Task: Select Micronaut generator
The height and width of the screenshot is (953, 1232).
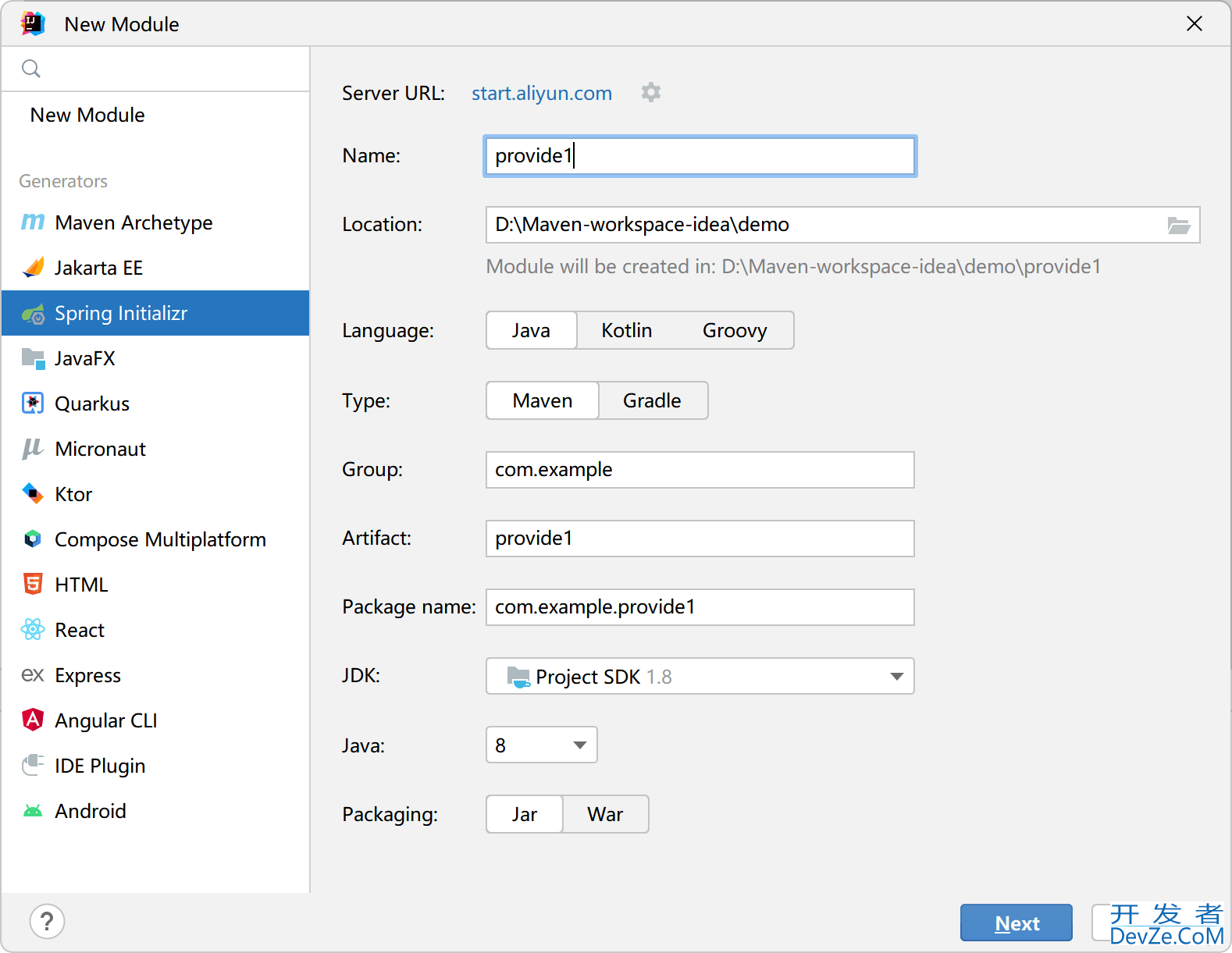Action: point(155,449)
